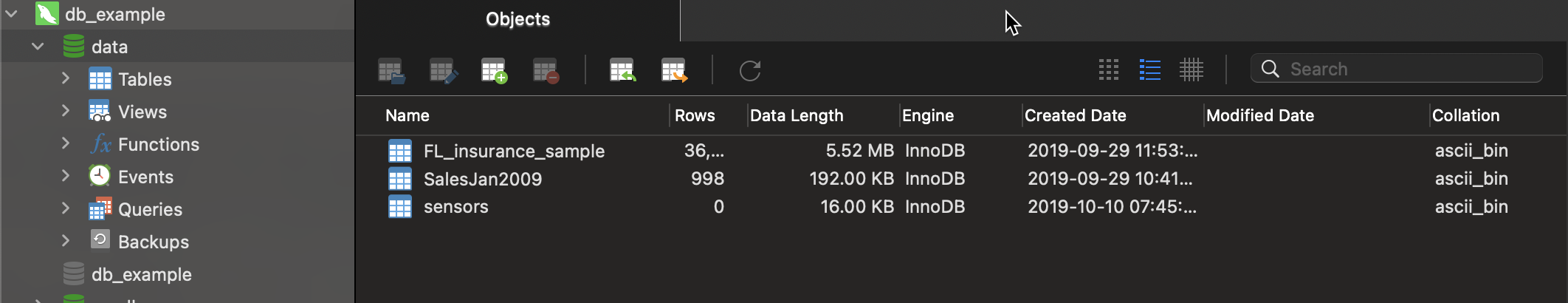Click the FL_insurance_sample table icon
The image size is (1568, 303).
[400, 151]
